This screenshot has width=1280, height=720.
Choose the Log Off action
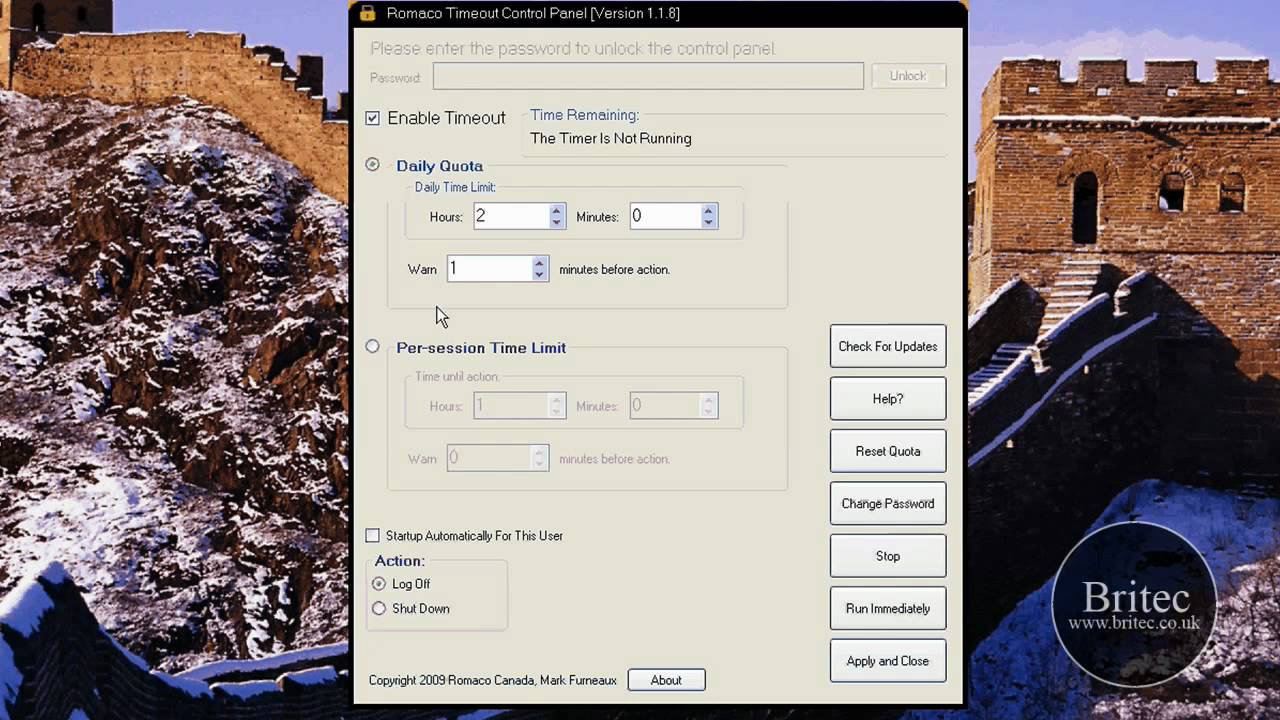[379, 584]
